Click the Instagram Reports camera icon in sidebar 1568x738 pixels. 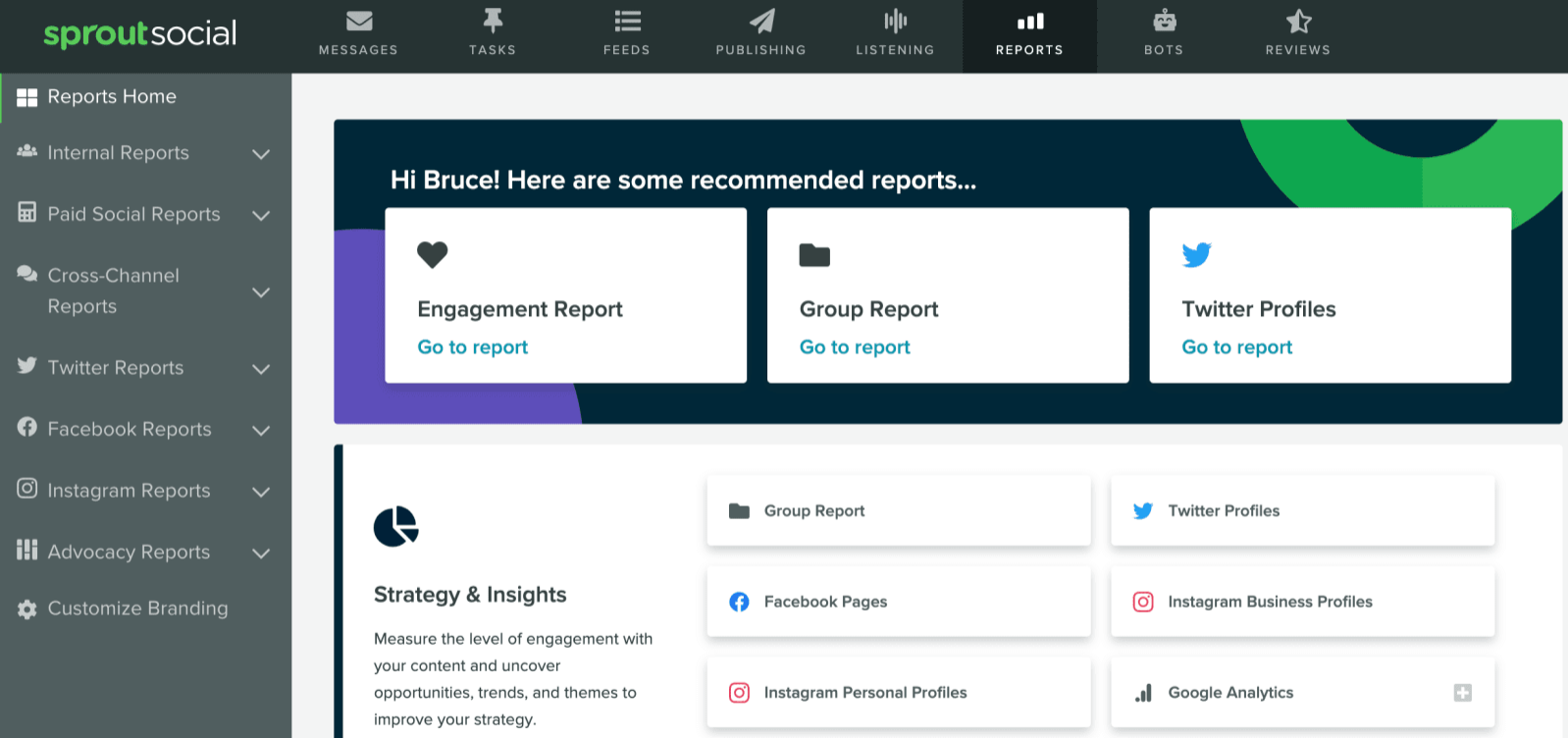click(x=27, y=488)
